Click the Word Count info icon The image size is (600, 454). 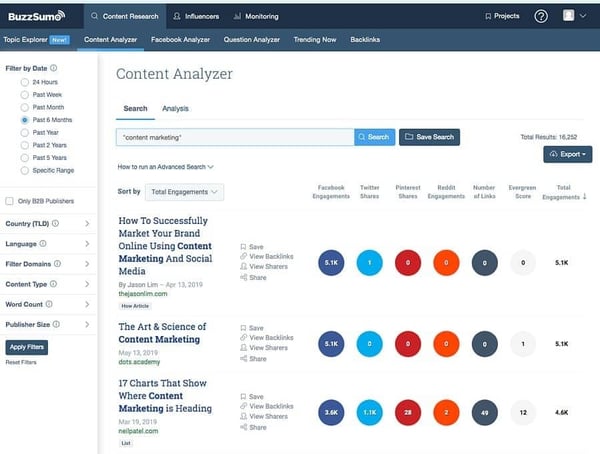click(49, 304)
